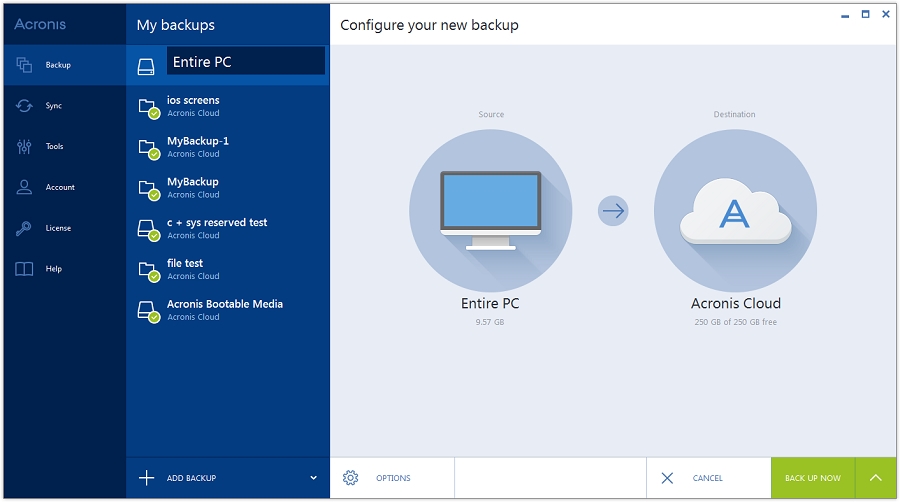Click the folder icon for ios screens backup
Image resolution: width=900 pixels, height=502 pixels.
click(148, 108)
